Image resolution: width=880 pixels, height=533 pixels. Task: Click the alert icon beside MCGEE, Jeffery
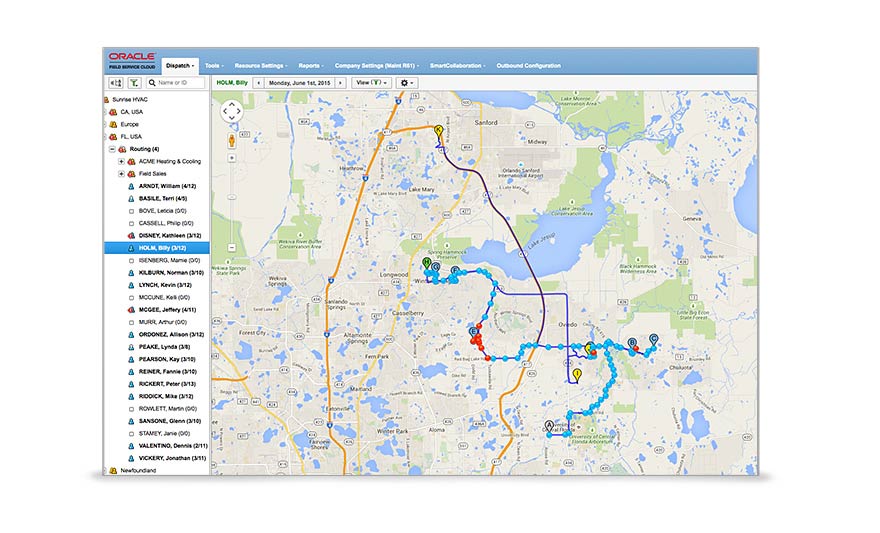coord(131,310)
